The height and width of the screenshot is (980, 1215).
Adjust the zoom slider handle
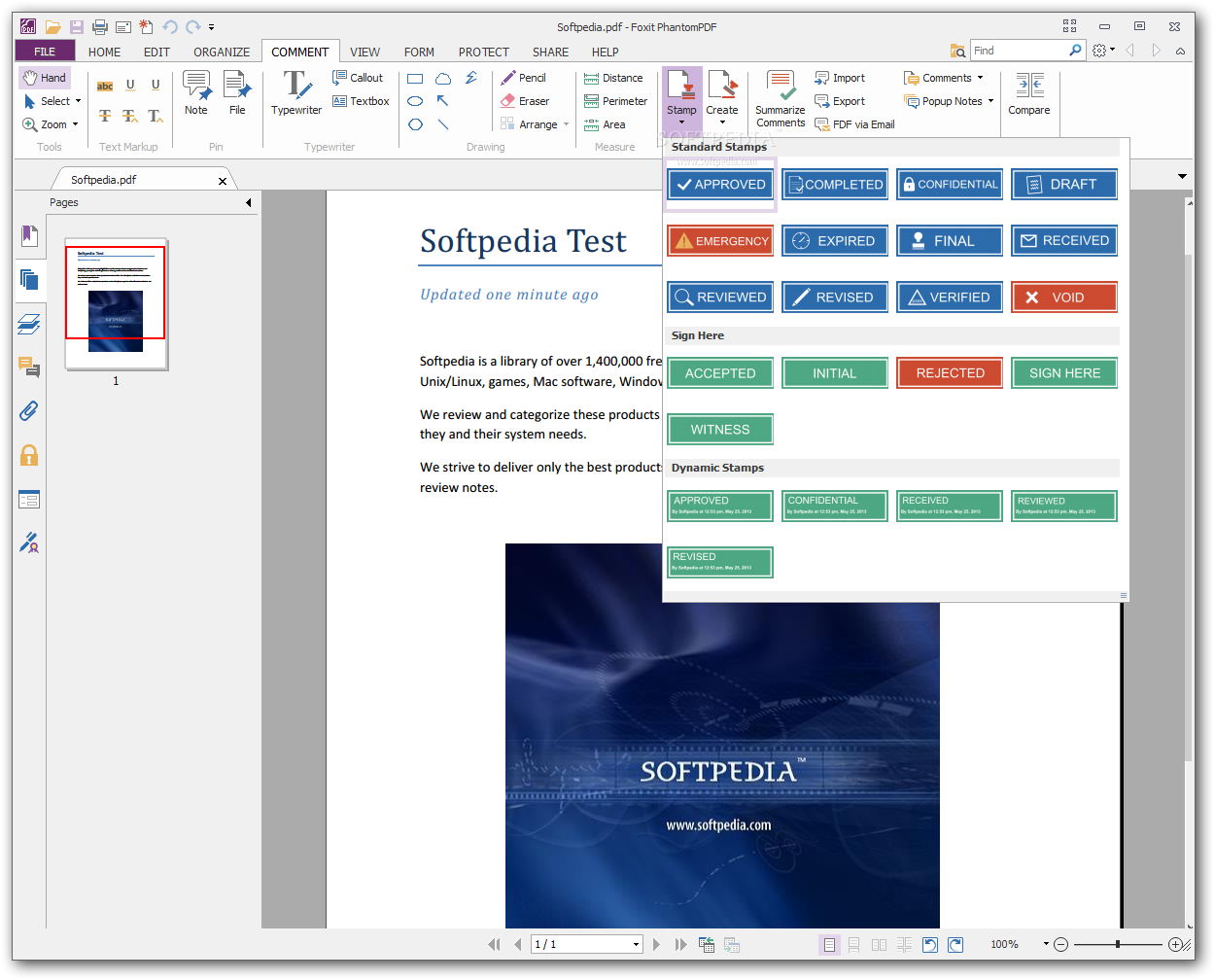[1118, 944]
